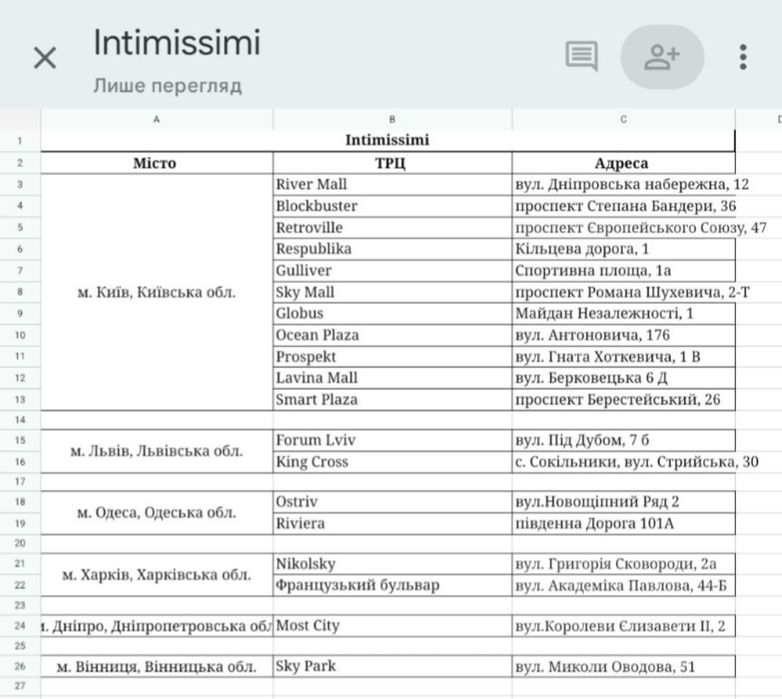Image resolution: width=782 pixels, height=699 pixels.
Task: Select the Riviera cell
Action: click(392, 524)
